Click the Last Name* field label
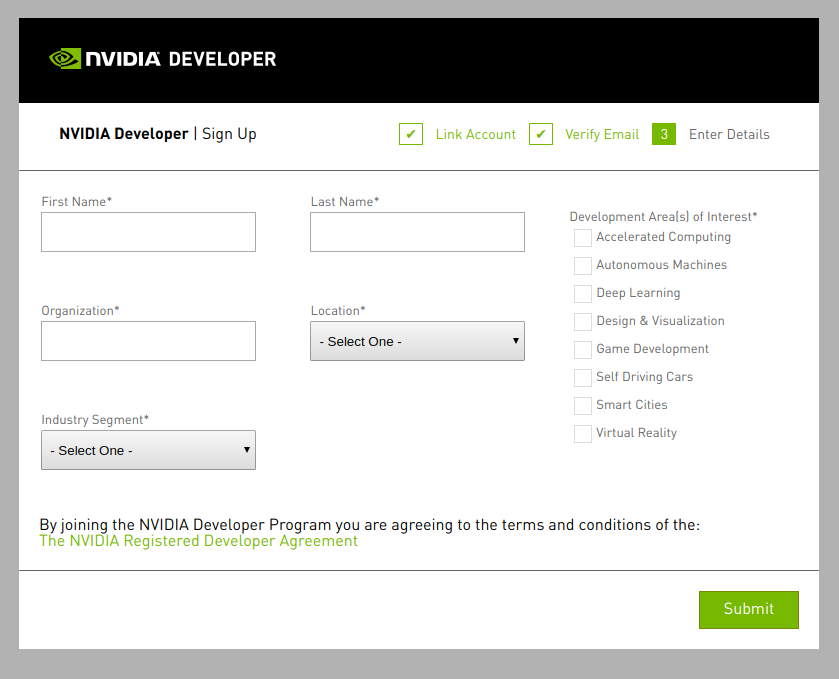This screenshot has width=839, height=679. coord(345,202)
